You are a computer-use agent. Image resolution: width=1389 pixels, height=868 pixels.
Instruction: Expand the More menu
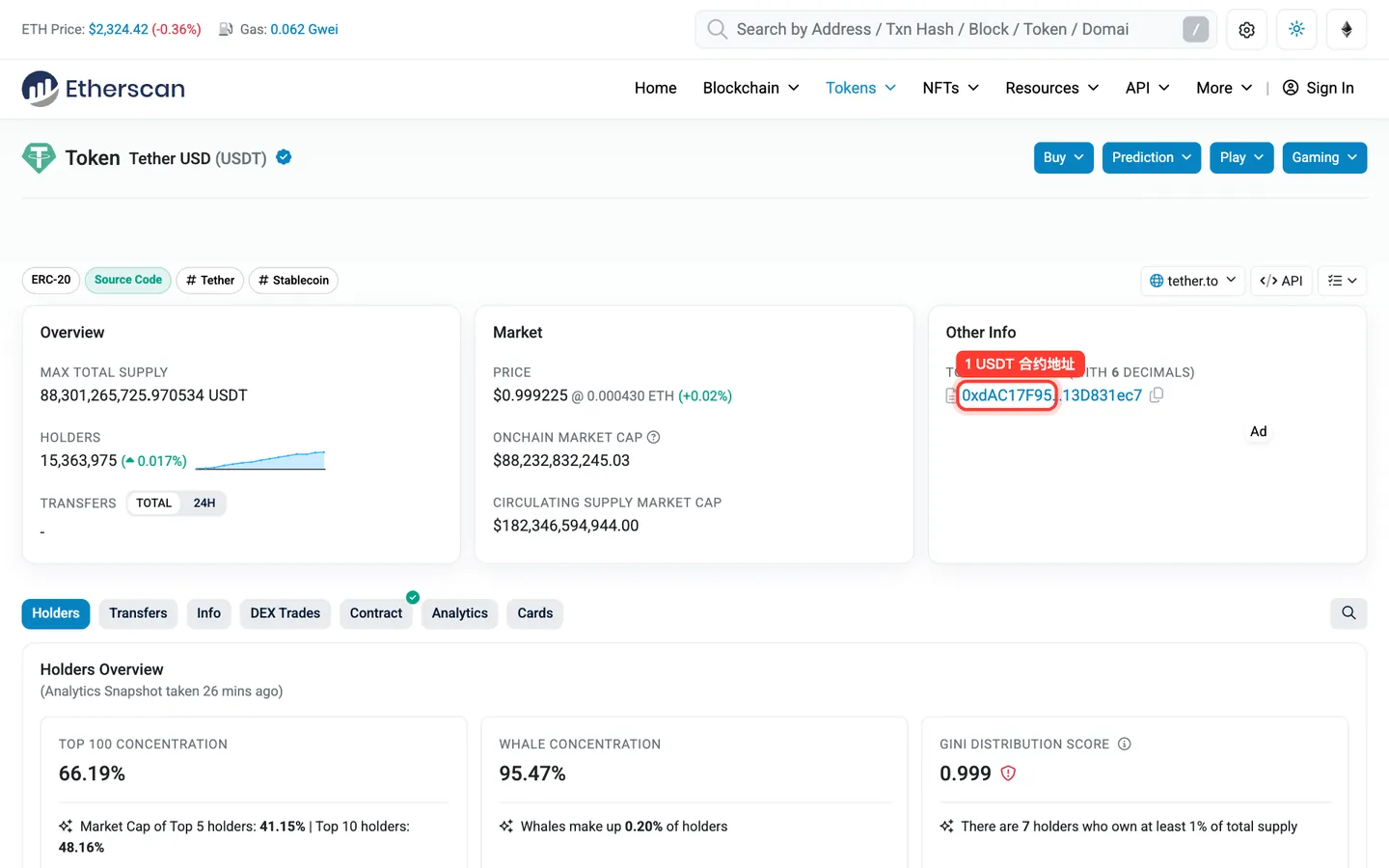click(1224, 88)
